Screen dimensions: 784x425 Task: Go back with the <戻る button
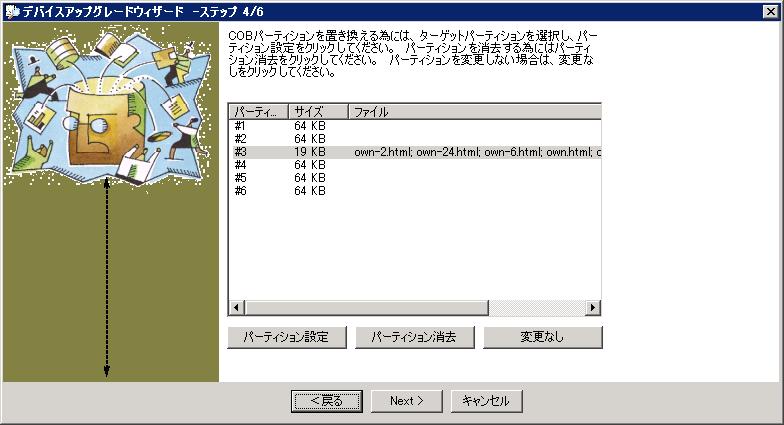click(x=326, y=401)
